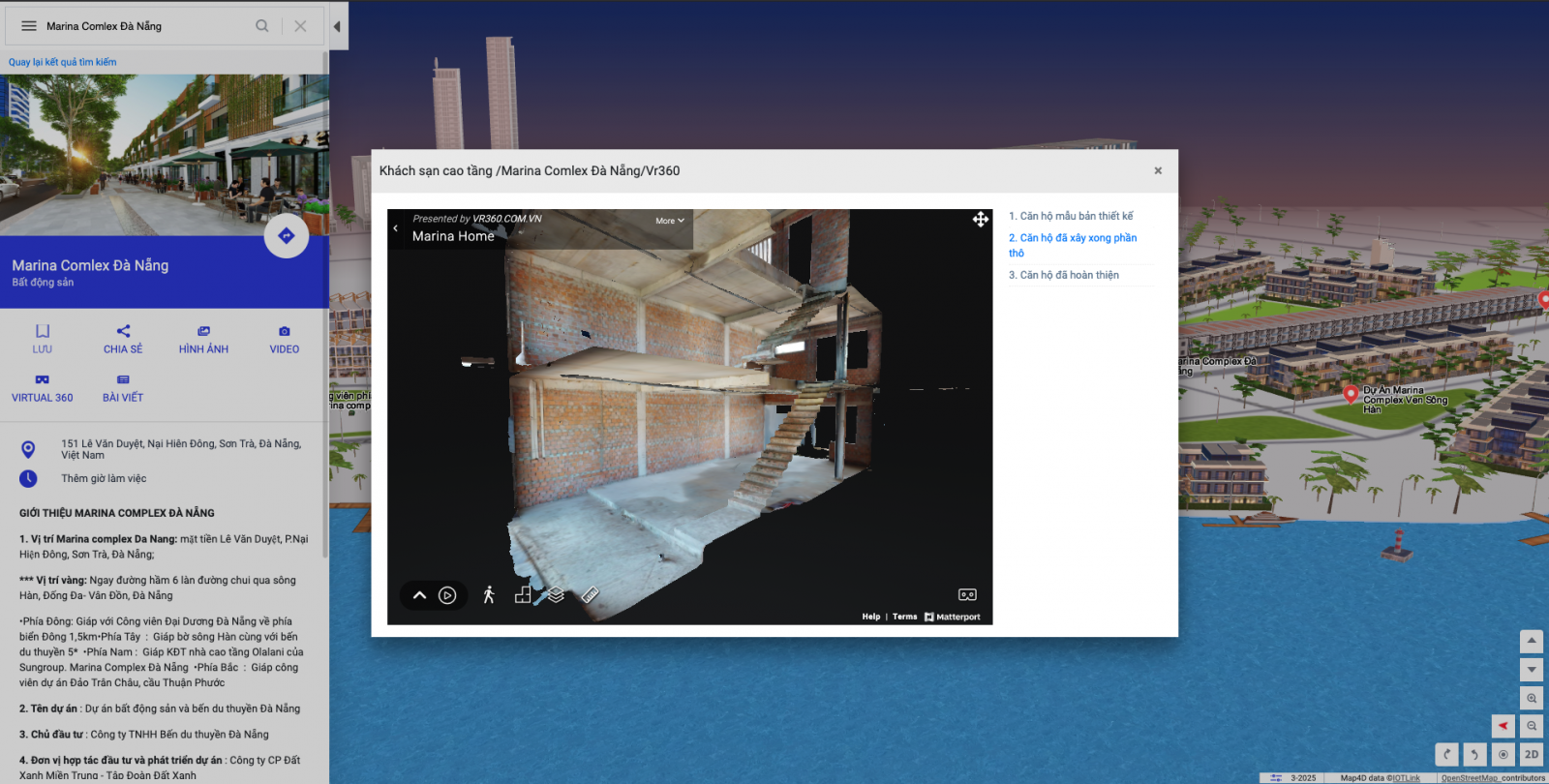
Task: Click the search magnifier icon
Action: tap(262, 26)
